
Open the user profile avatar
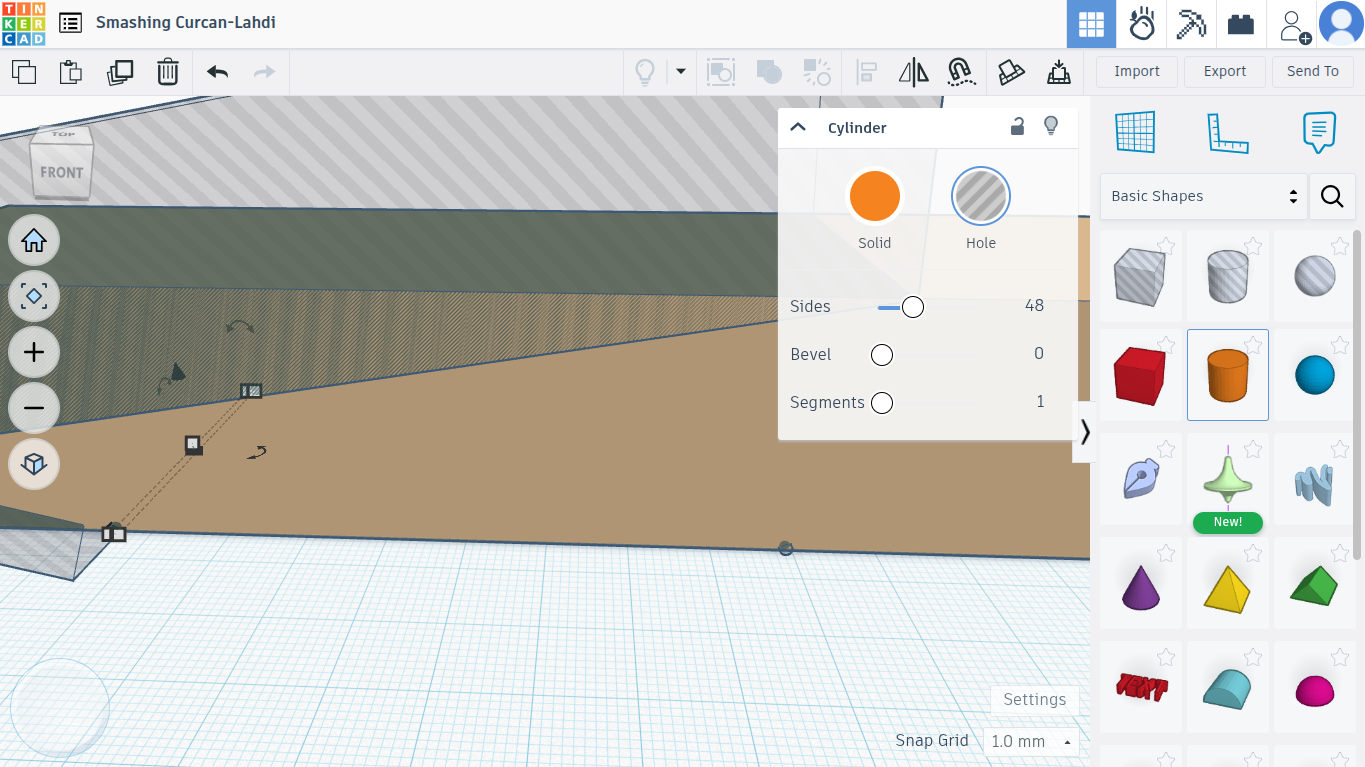tap(1341, 24)
